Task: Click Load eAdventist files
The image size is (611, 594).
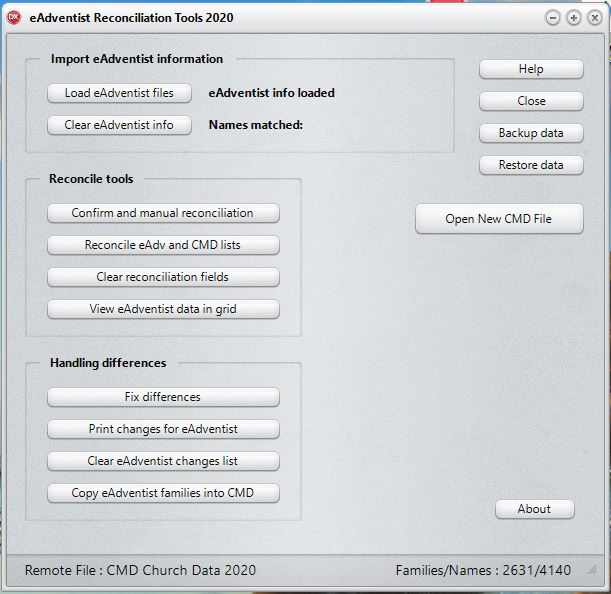Action: (x=119, y=93)
